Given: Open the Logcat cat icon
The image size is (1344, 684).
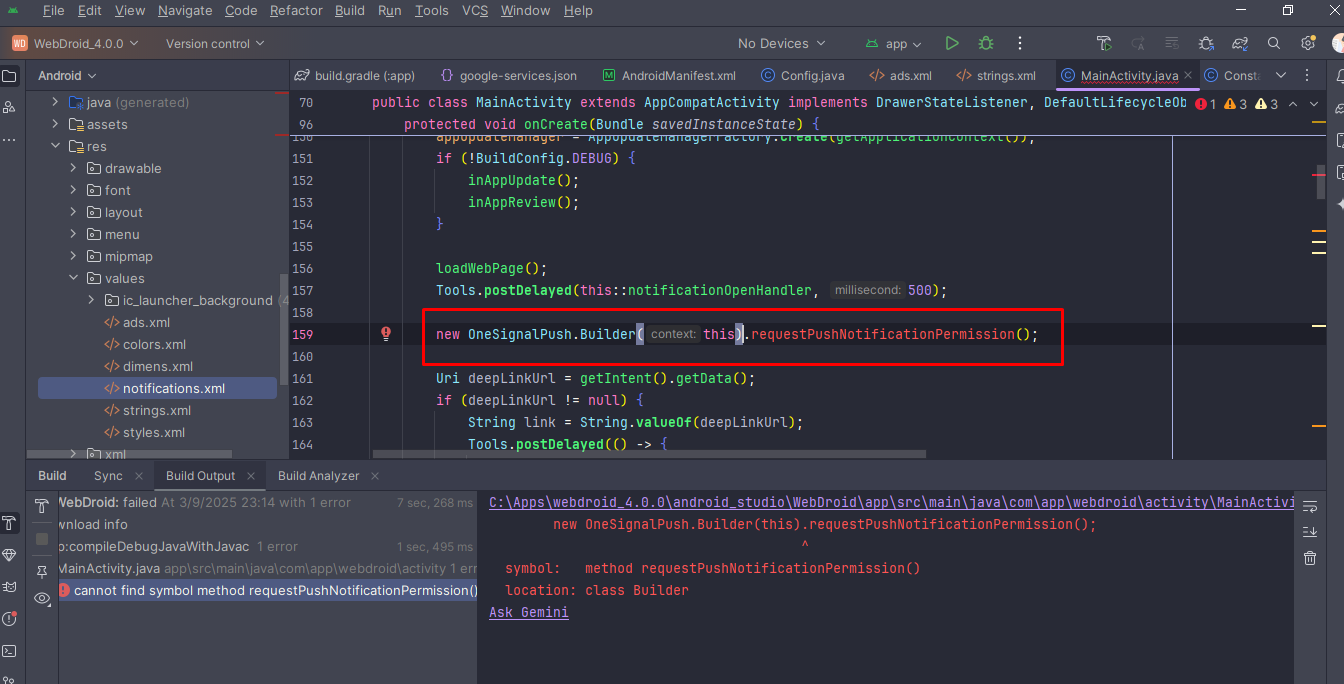Looking at the screenshot, I should (x=10, y=587).
